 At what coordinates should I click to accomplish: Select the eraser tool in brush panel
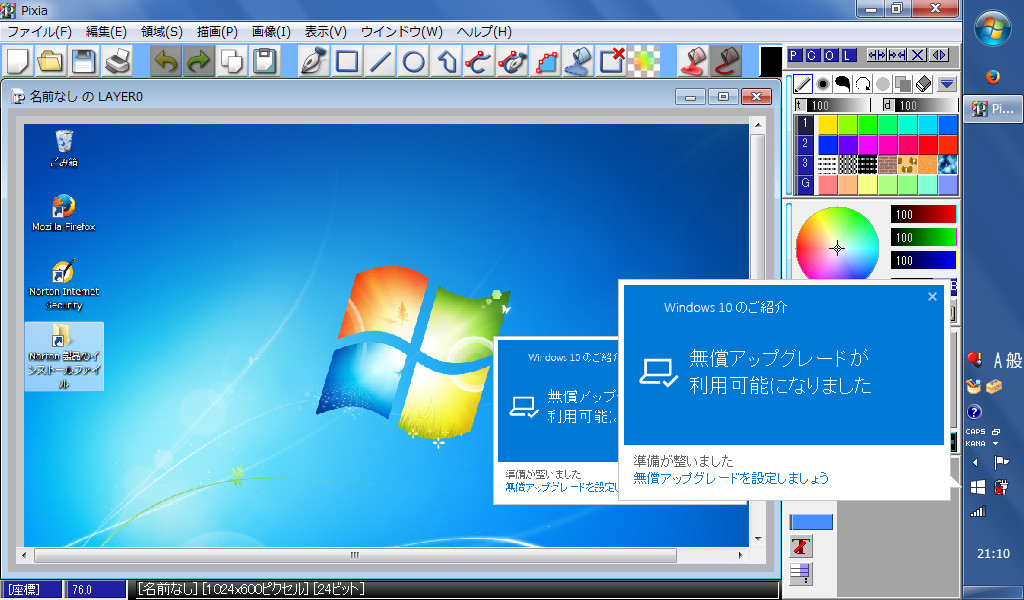[923, 84]
